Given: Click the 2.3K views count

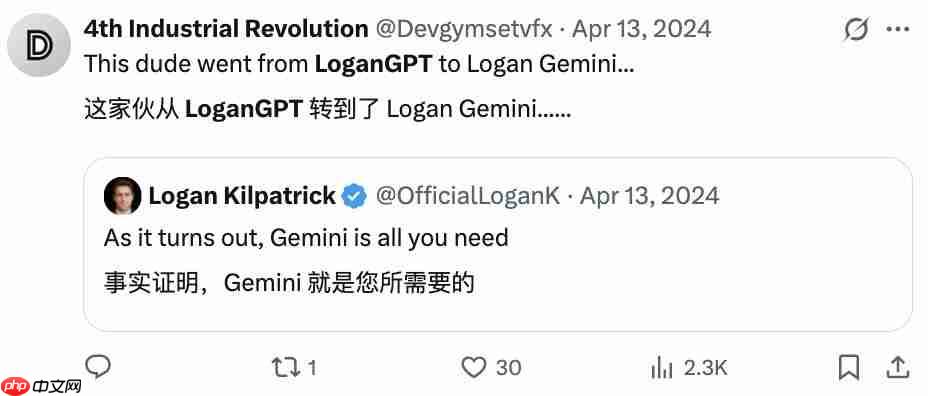Looking at the screenshot, I should click(705, 368).
